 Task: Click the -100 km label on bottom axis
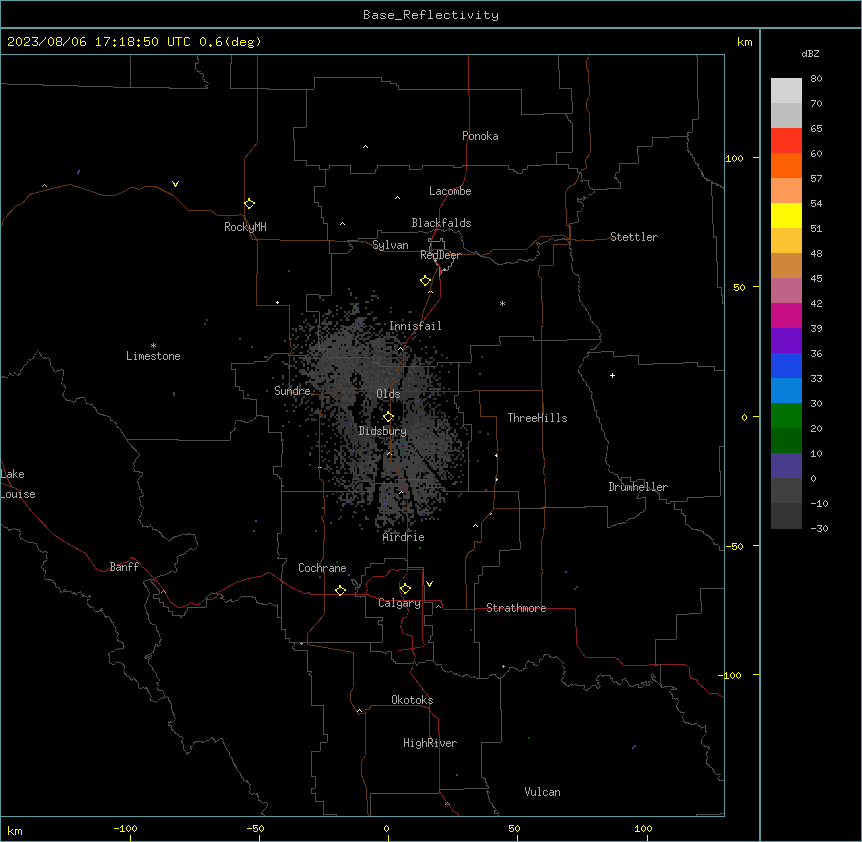125,829
